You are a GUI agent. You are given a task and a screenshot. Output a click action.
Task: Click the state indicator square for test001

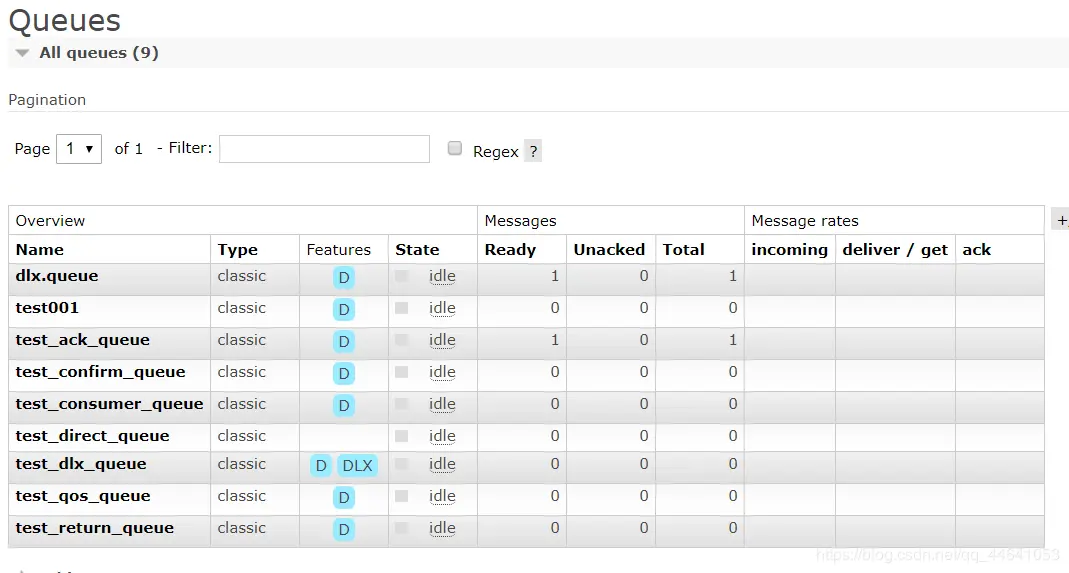click(x=402, y=308)
